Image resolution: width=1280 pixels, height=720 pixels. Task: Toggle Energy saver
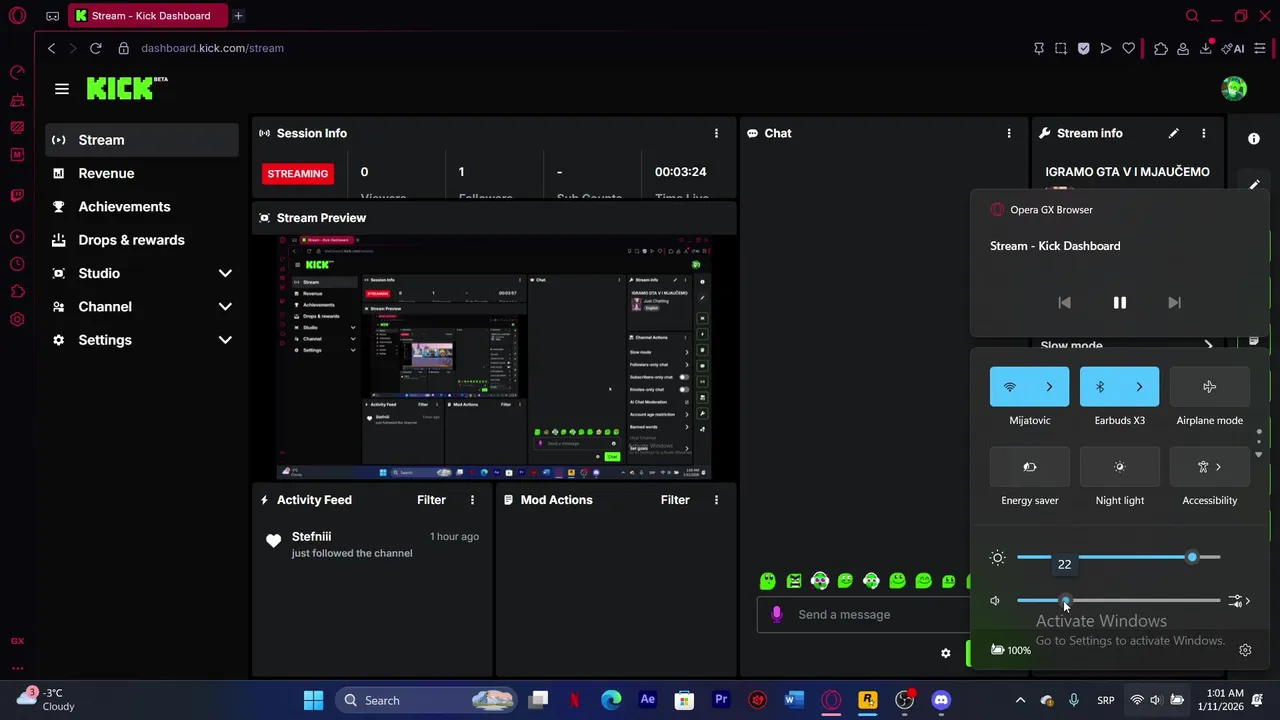[1029, 467]
